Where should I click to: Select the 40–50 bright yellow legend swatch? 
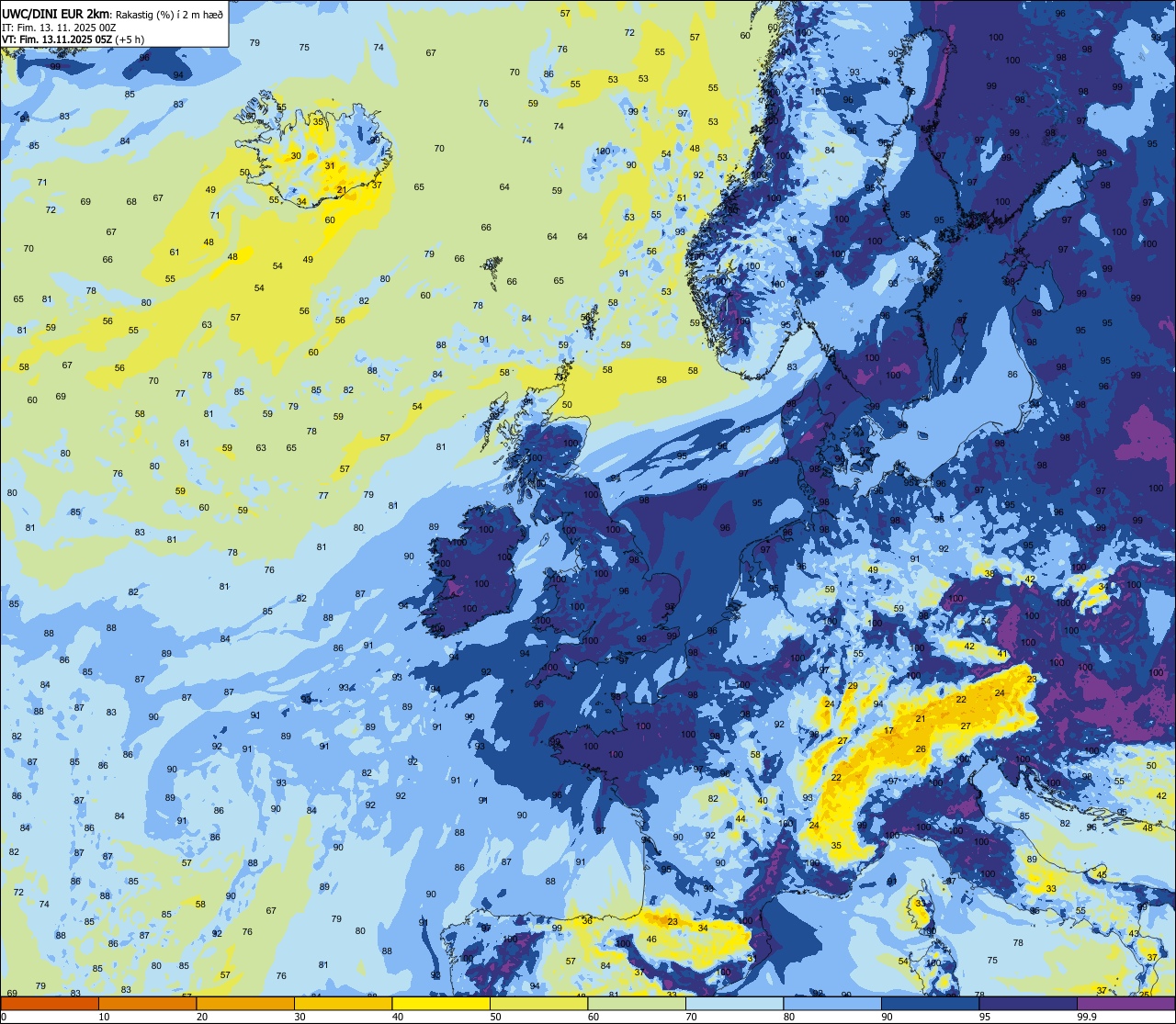point(441,1003)
